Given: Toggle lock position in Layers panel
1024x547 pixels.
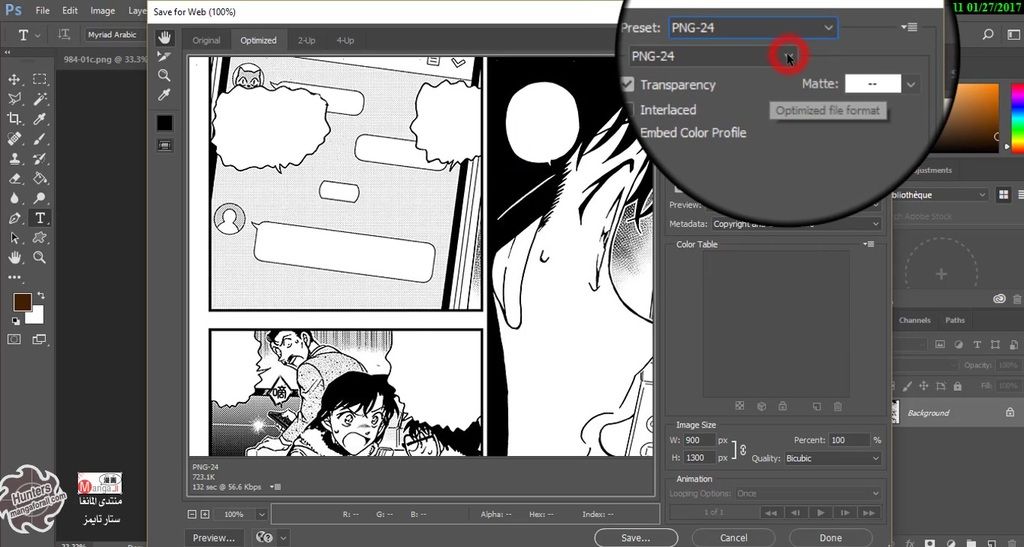Looking at the screenshot, I should coord(923,386).
